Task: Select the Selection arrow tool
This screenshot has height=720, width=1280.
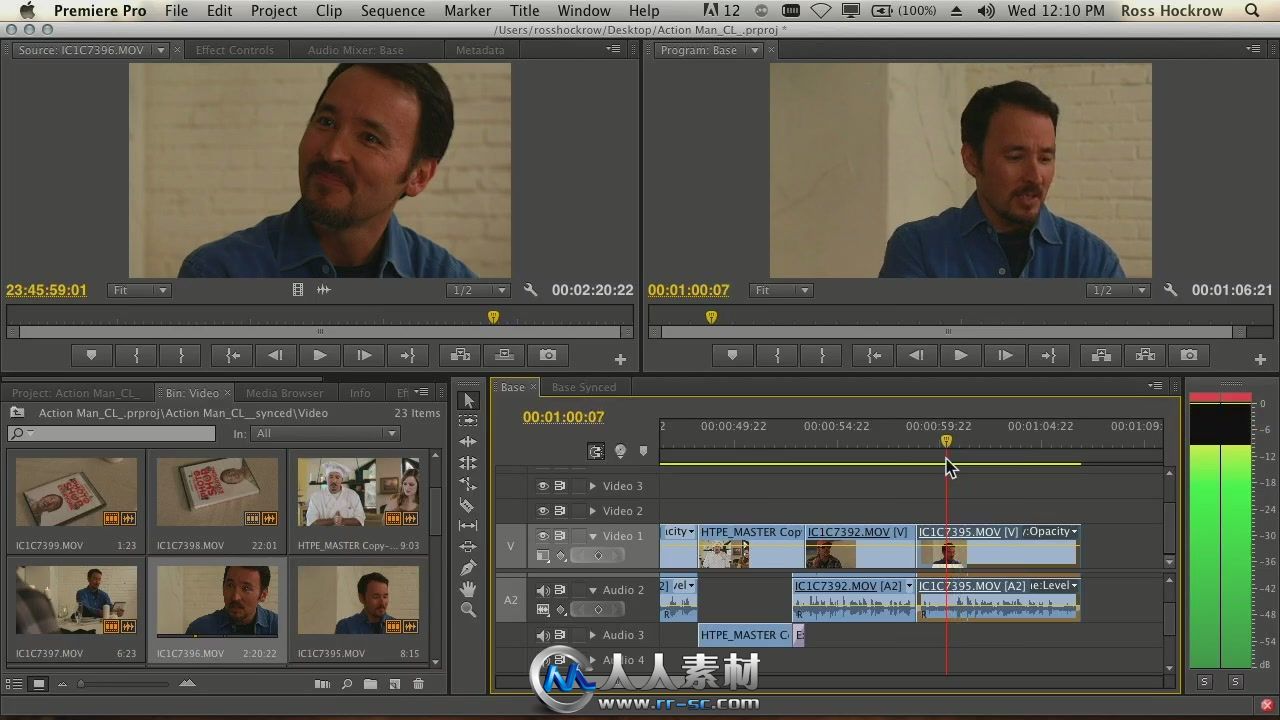Action: tap(468, 400)
